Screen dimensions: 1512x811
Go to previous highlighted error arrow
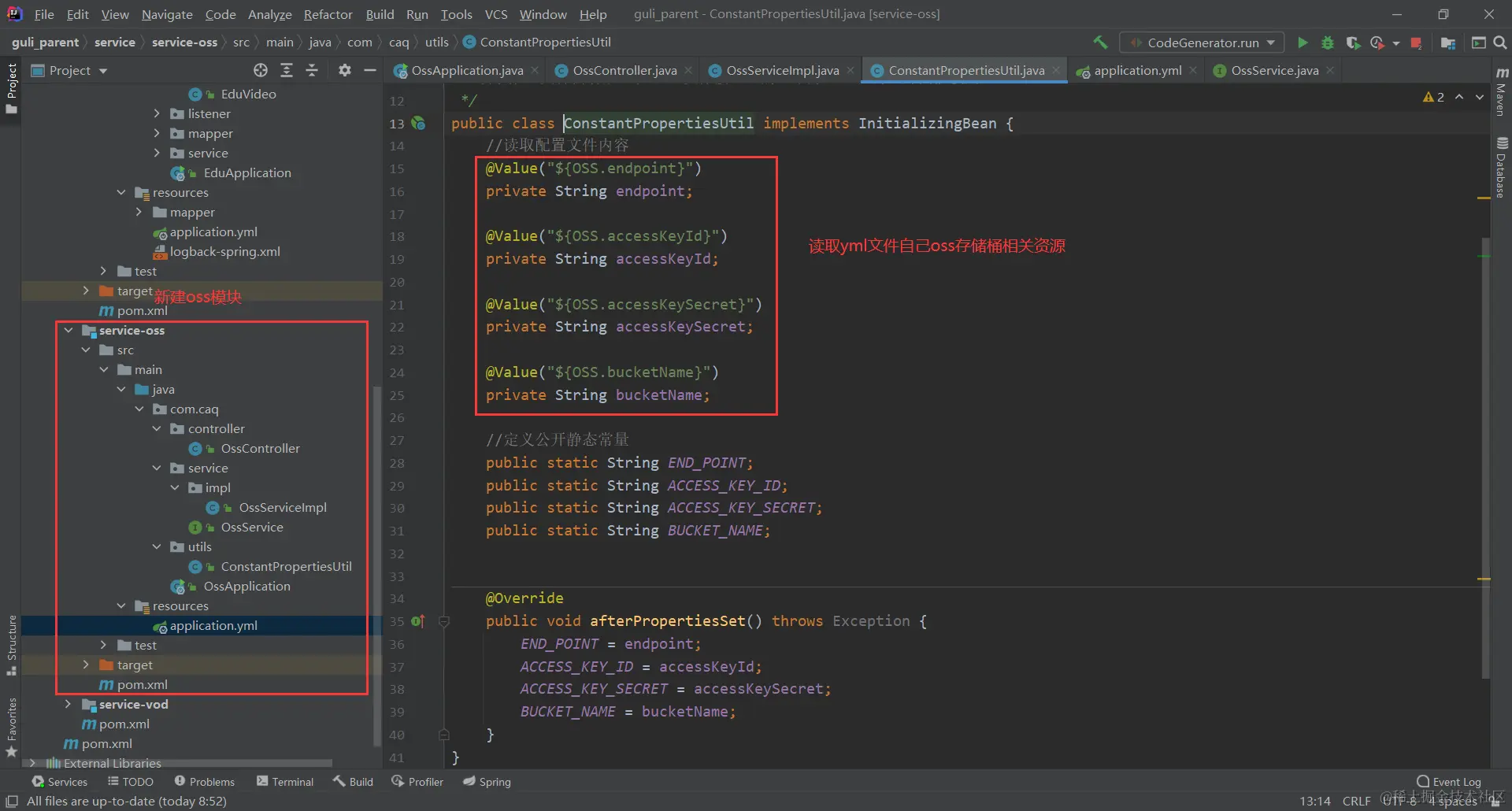[1459, 97]
